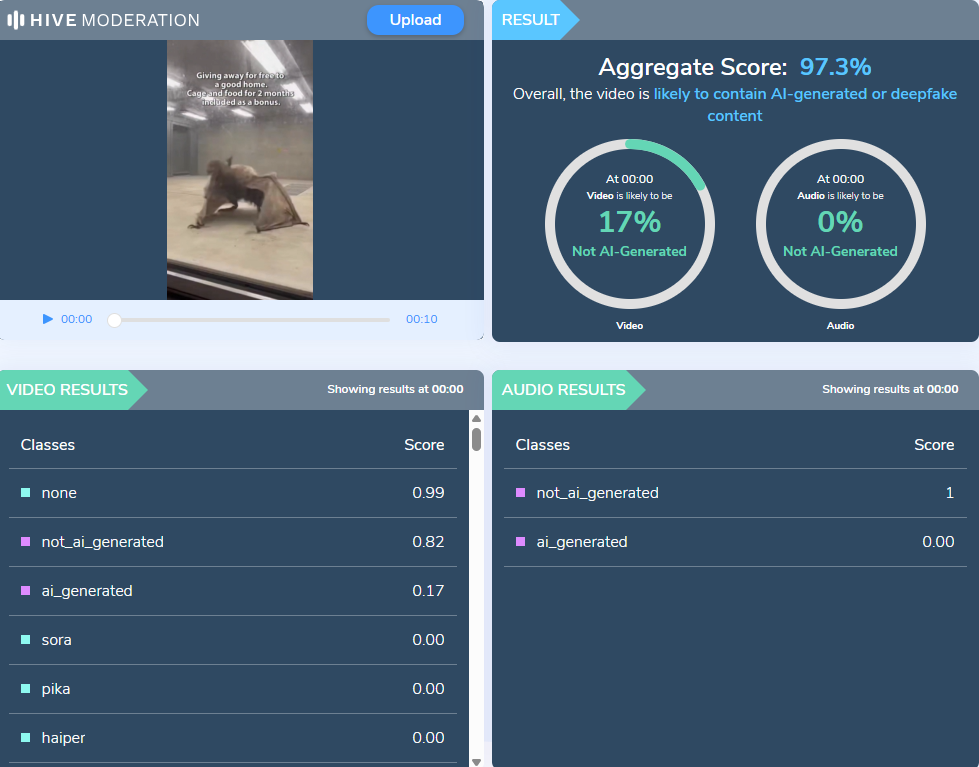Click the Hive Moderation logo icon
Screen dimensions: 979x767
(x=16, y=20)
